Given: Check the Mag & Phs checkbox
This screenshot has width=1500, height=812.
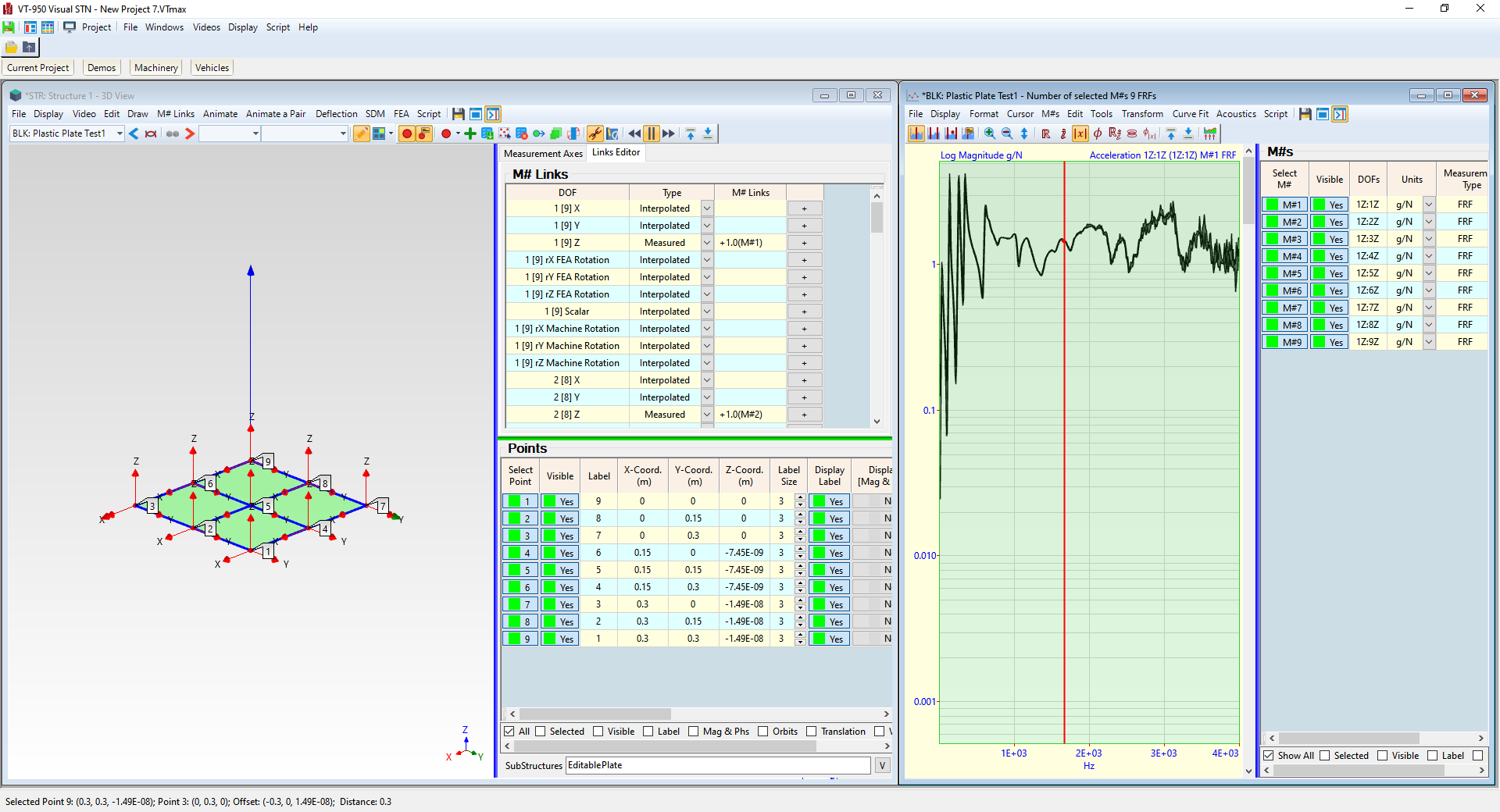Looking at the screenshot, I should pos(694,732).
